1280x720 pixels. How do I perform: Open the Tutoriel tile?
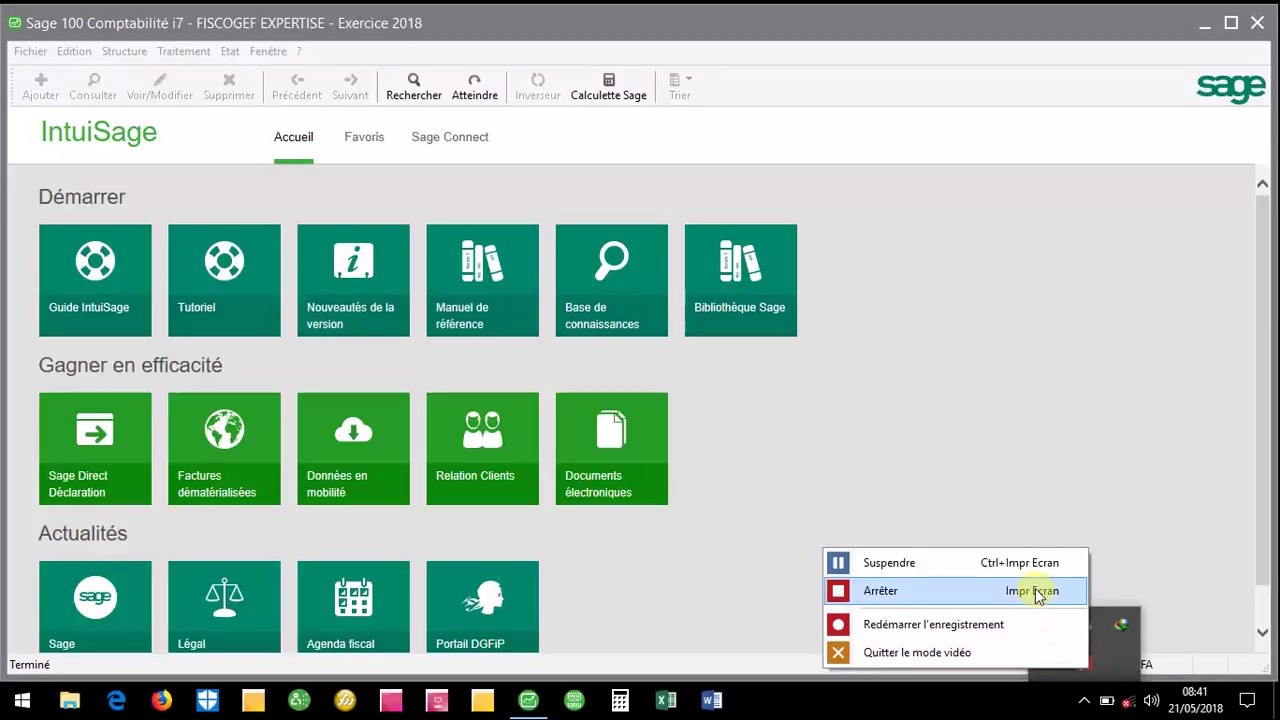(x=224, y=280)
